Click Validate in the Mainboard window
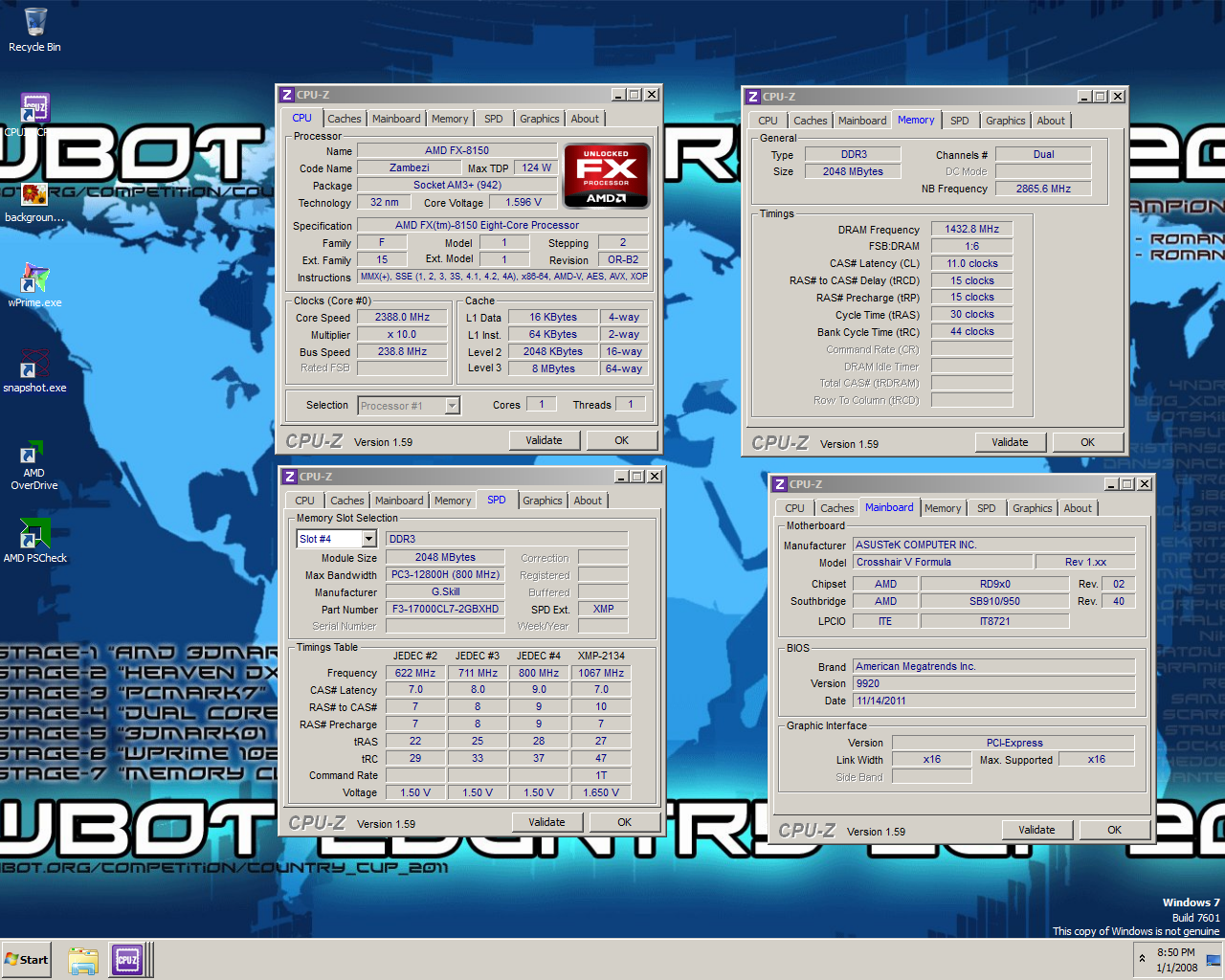Screen dimensions: 1225x980 (1036, 830)
